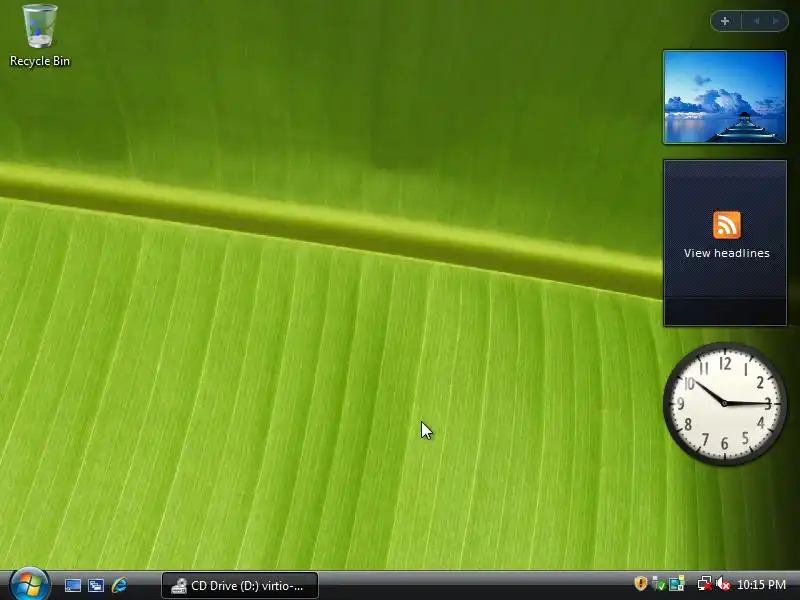Click the Windows Security Alerts shield icon
The image size is (800, 600).
(x=640, y=584)
